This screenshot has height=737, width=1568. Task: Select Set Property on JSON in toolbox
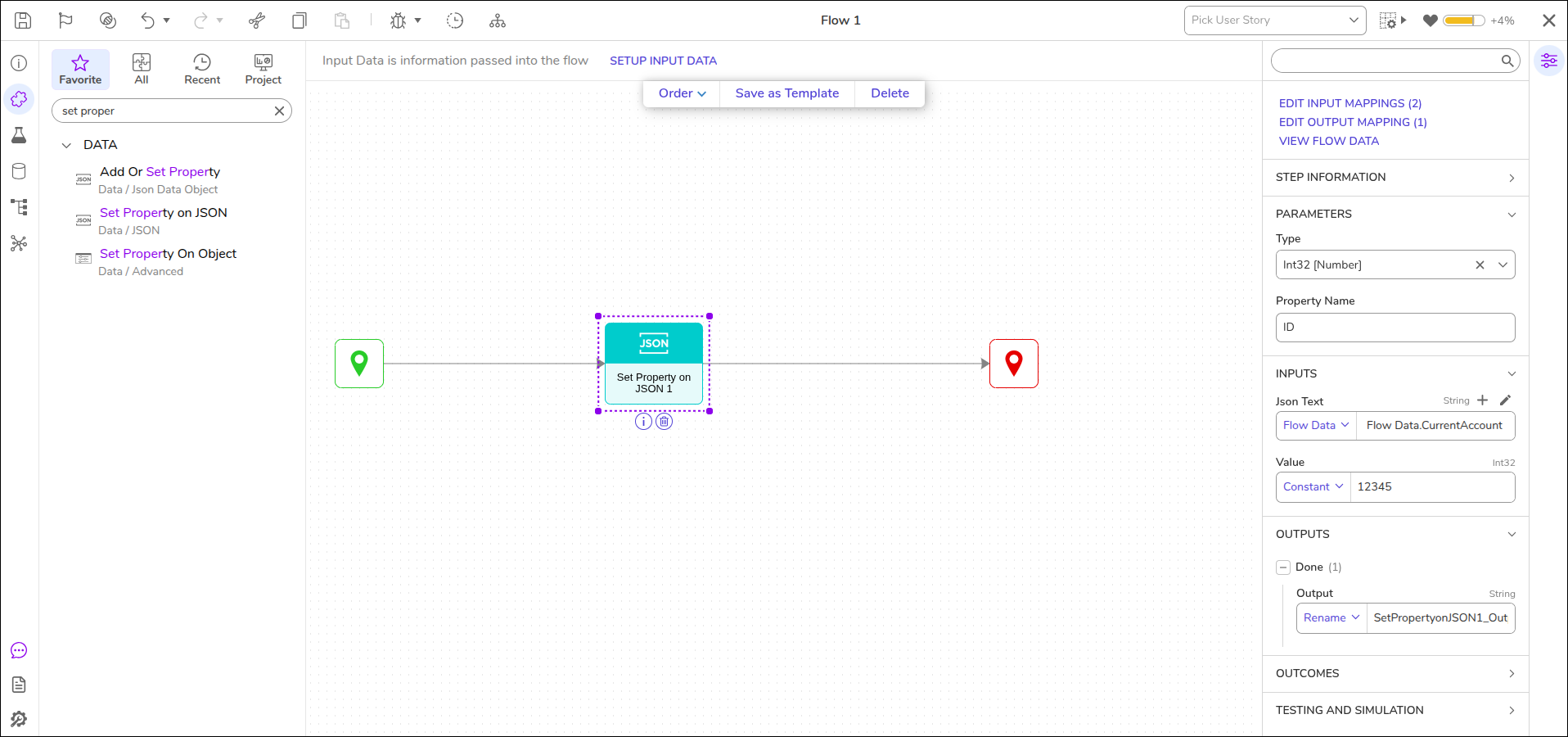163,220
